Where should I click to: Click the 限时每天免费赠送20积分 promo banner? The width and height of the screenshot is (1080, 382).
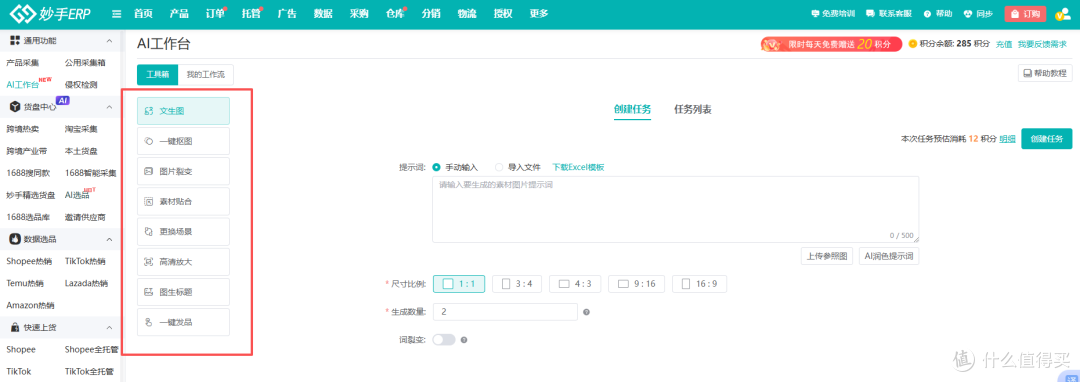(x=831, y=44)
